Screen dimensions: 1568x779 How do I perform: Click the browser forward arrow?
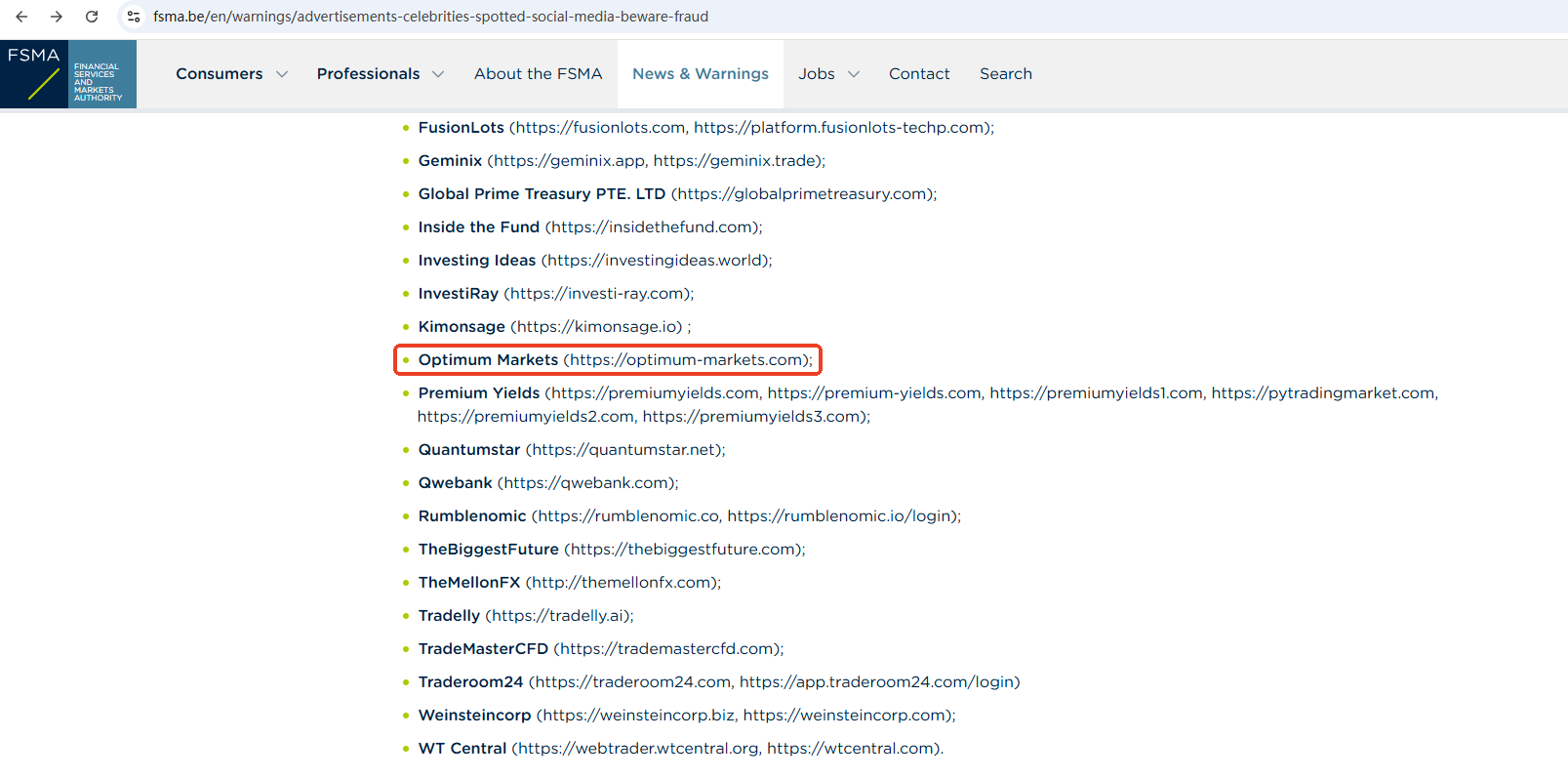pos(57,17)
